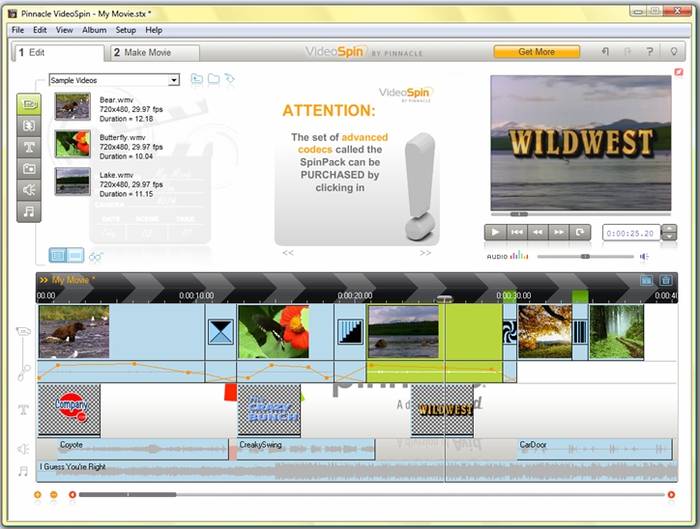Open the Transitions album tab
The image size is (700, 529).
click(29, 125)
